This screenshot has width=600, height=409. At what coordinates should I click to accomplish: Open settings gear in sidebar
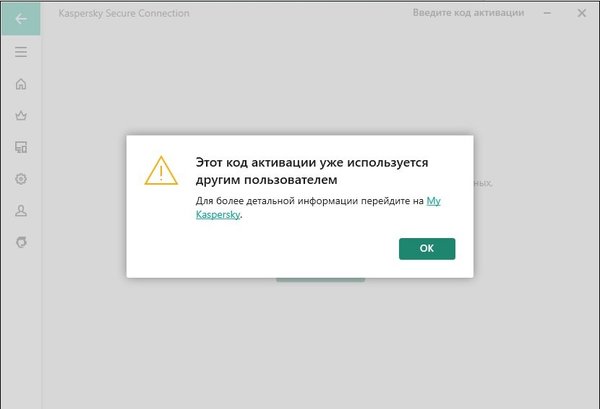[x=21, y=179]
